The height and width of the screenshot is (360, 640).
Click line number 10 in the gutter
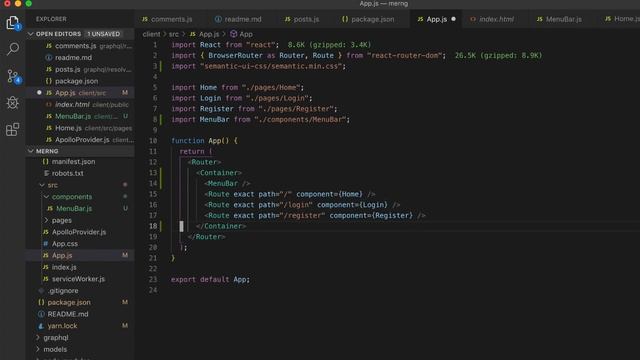pyautogui.click(x=153, y=141)
